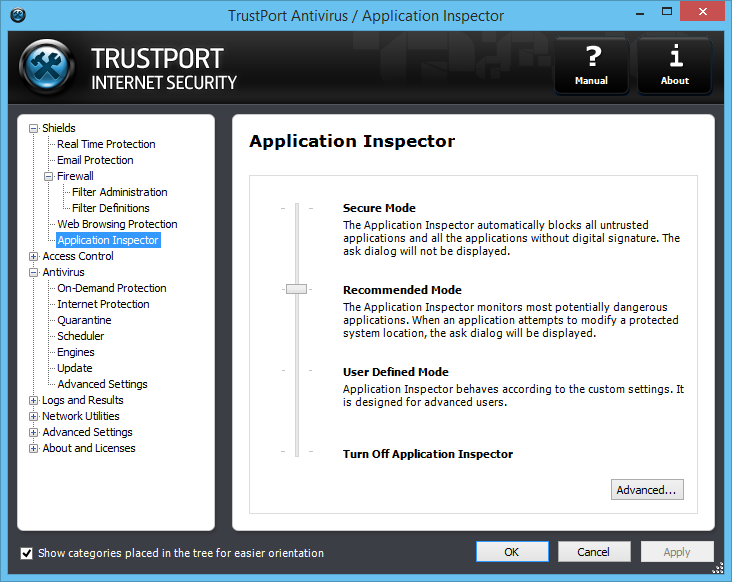
Task: Open Filter Administration under Firewall
Action: coord(120,192)
